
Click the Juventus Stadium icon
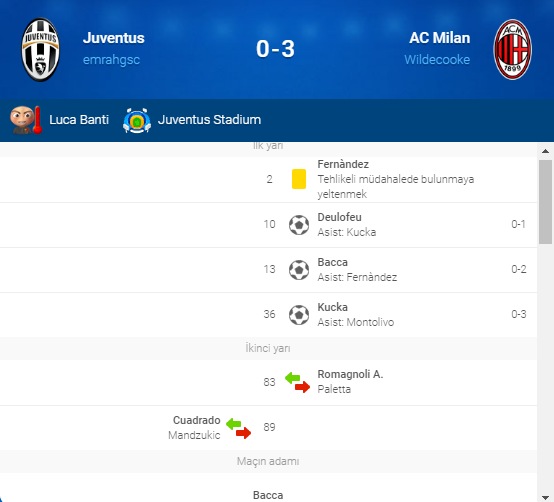coord(137,120)
